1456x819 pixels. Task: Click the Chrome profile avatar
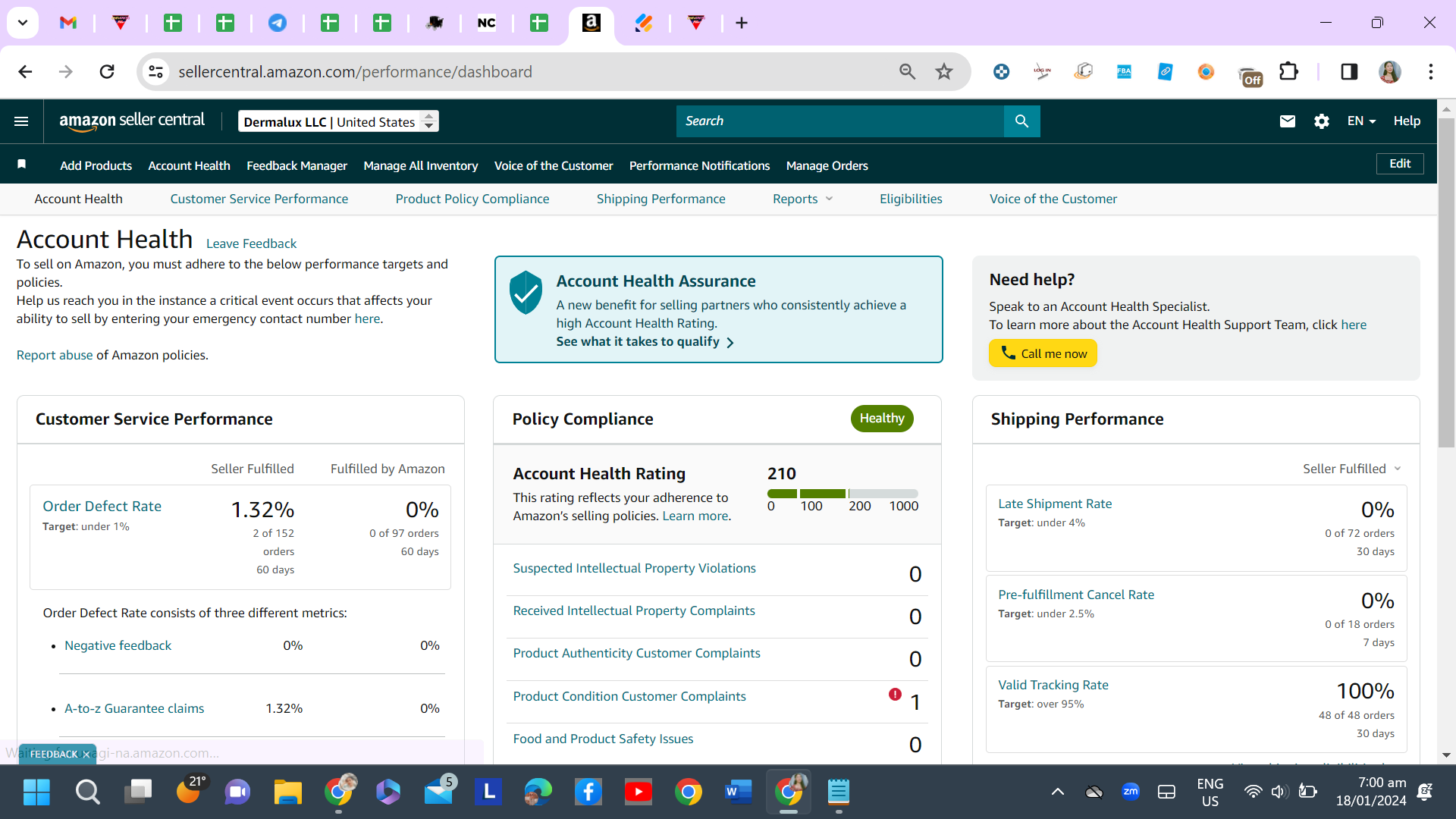[x=1390, y=72]
